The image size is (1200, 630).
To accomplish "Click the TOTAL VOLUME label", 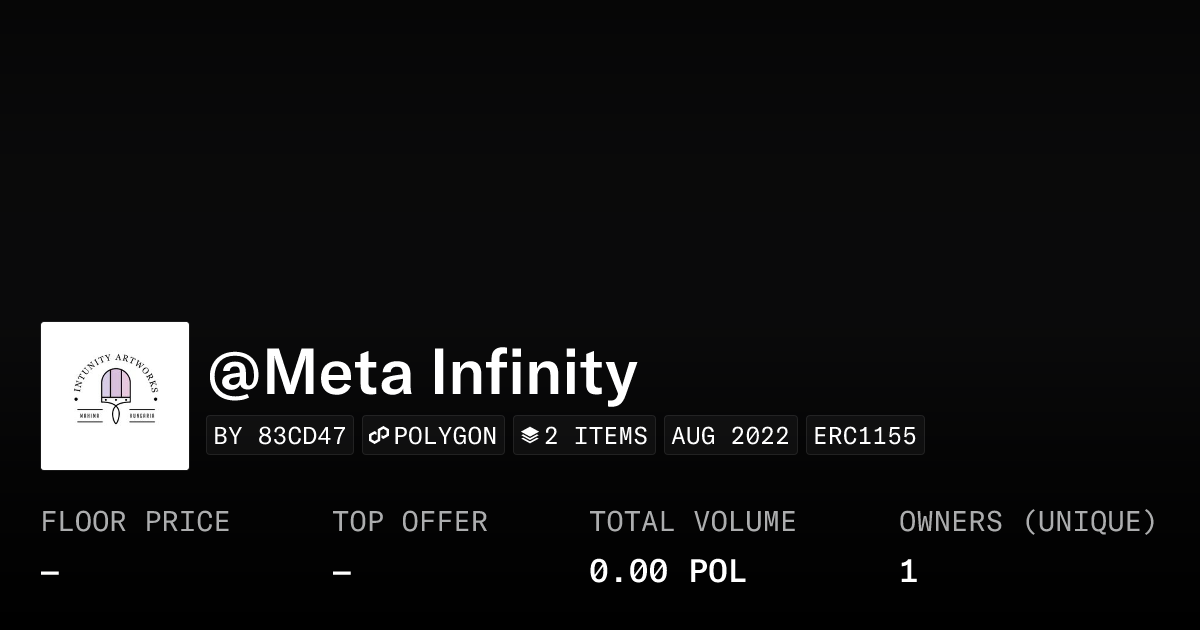I will [x=692, y=522].
